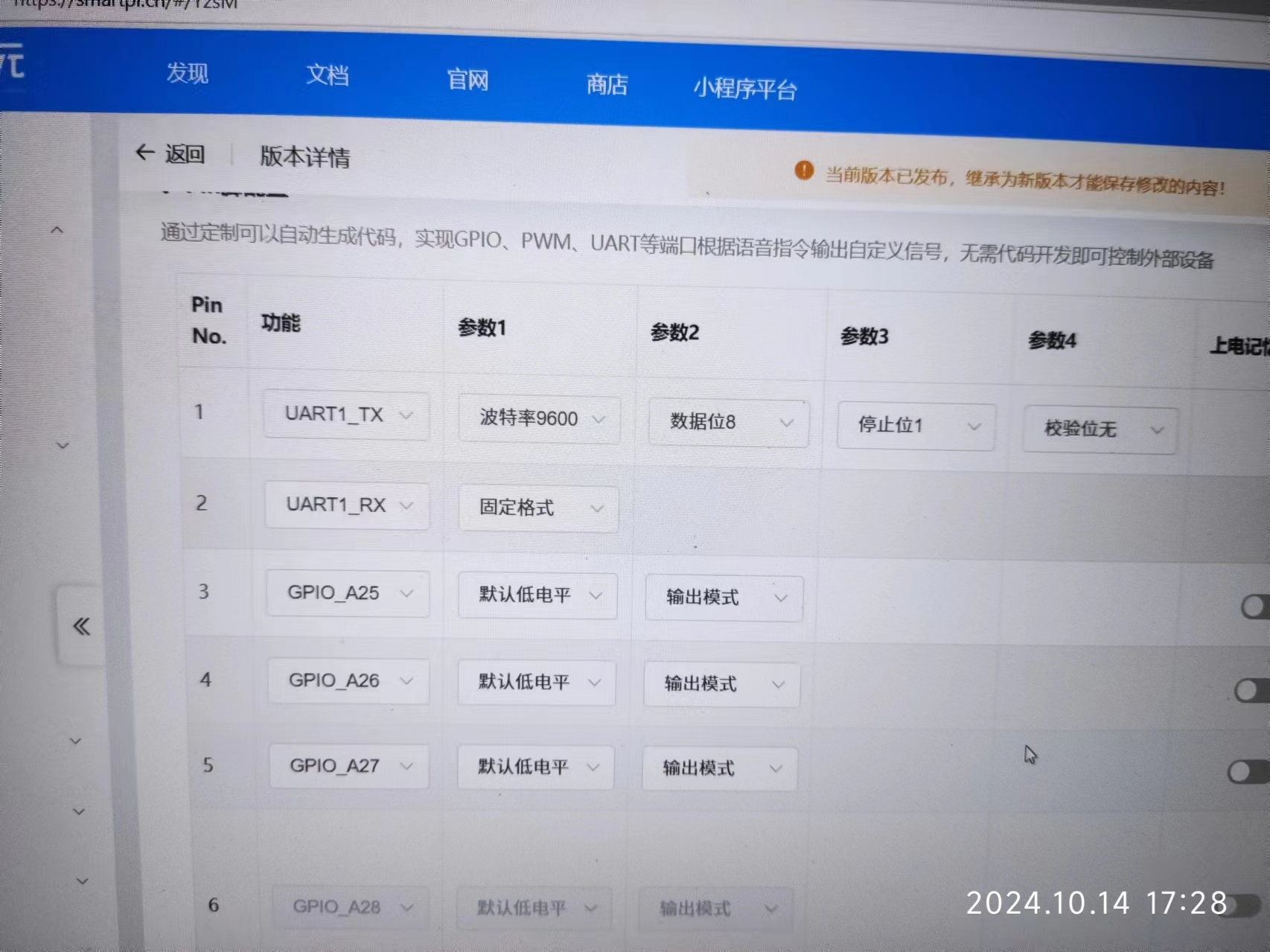
Task: Click the bottom-most down chevron in the sidebar
Action: [x=82, y=880]
